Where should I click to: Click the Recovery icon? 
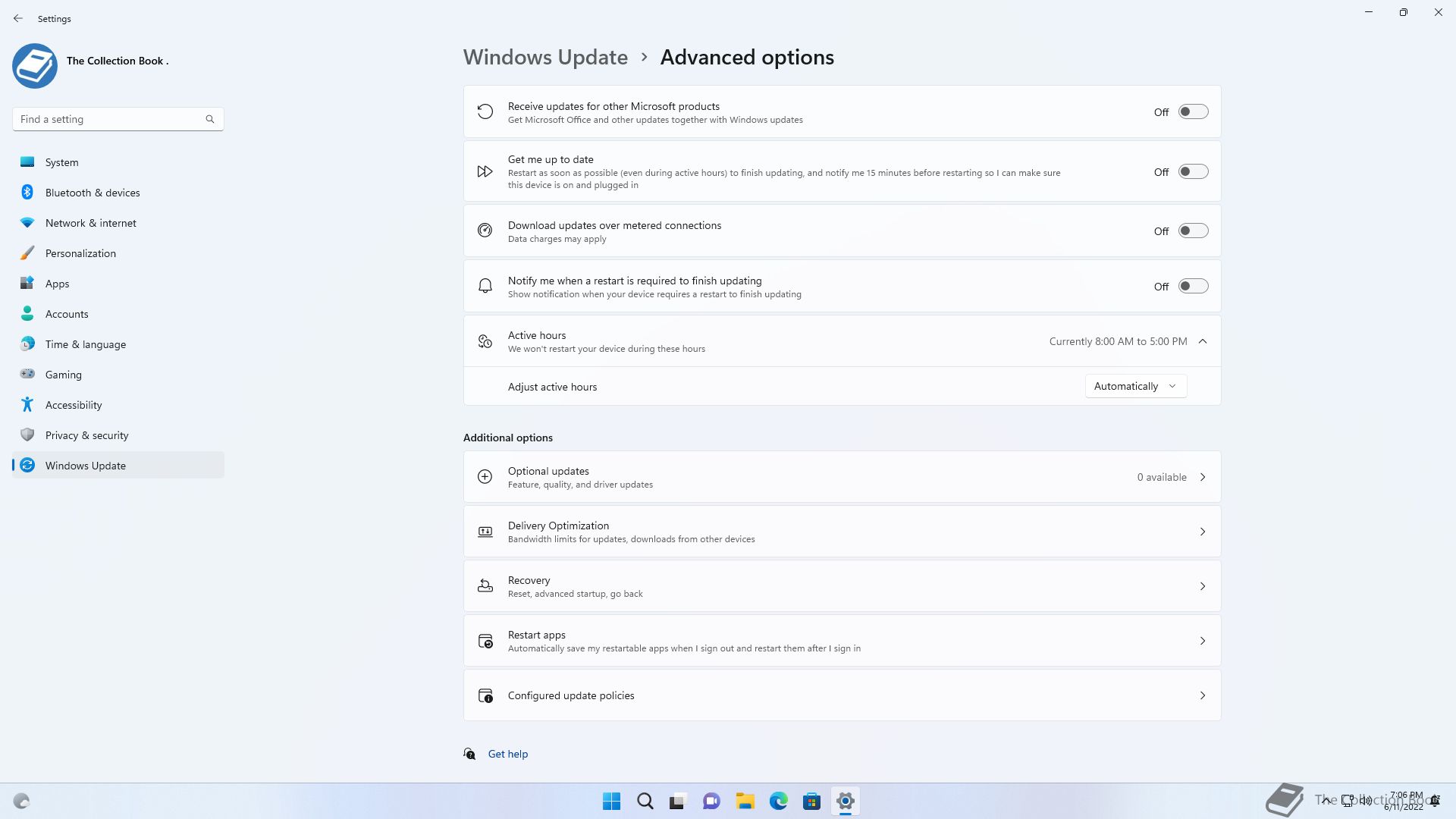coord(485,585)
